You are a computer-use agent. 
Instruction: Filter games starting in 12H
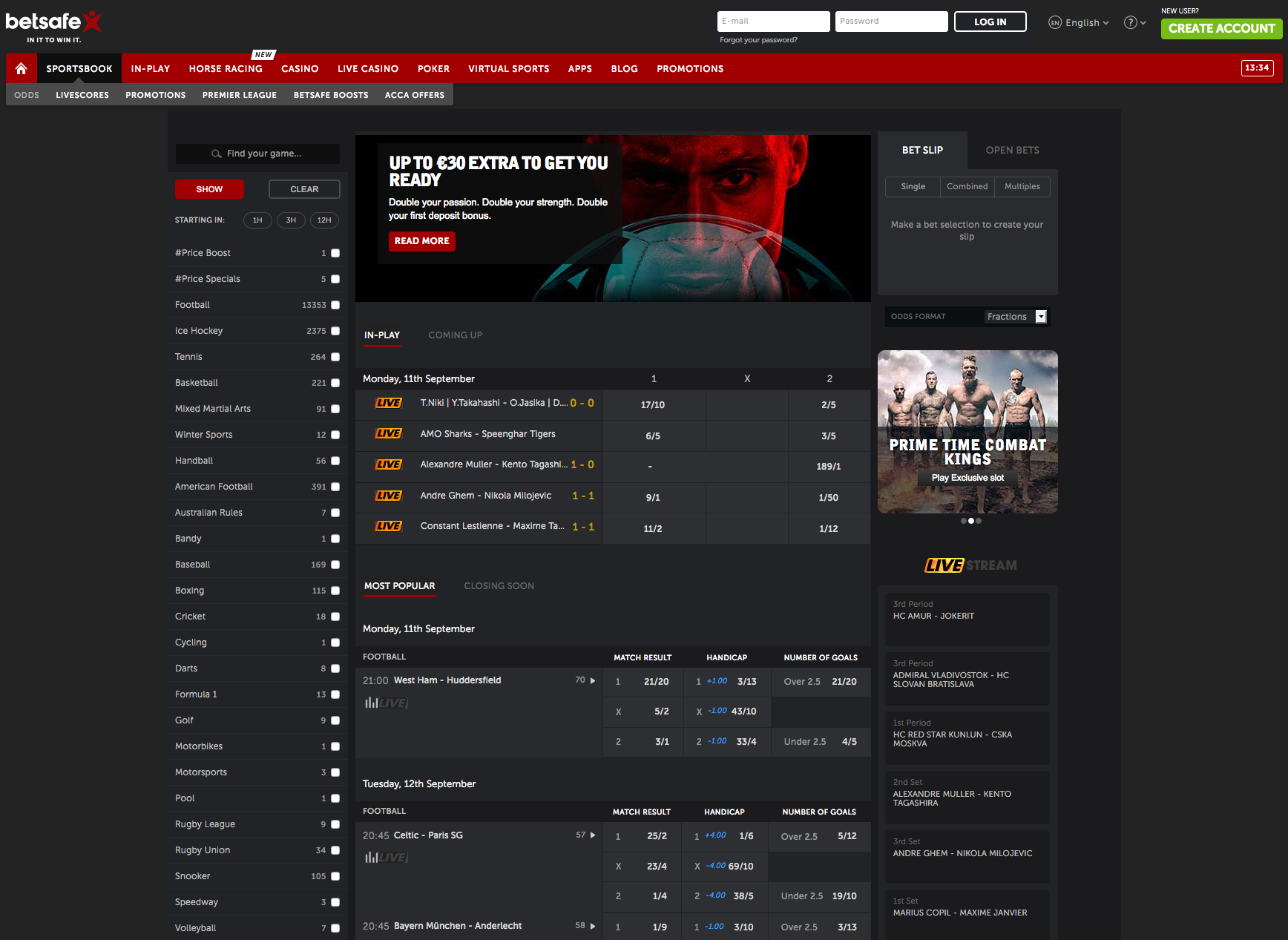[324, 220]
